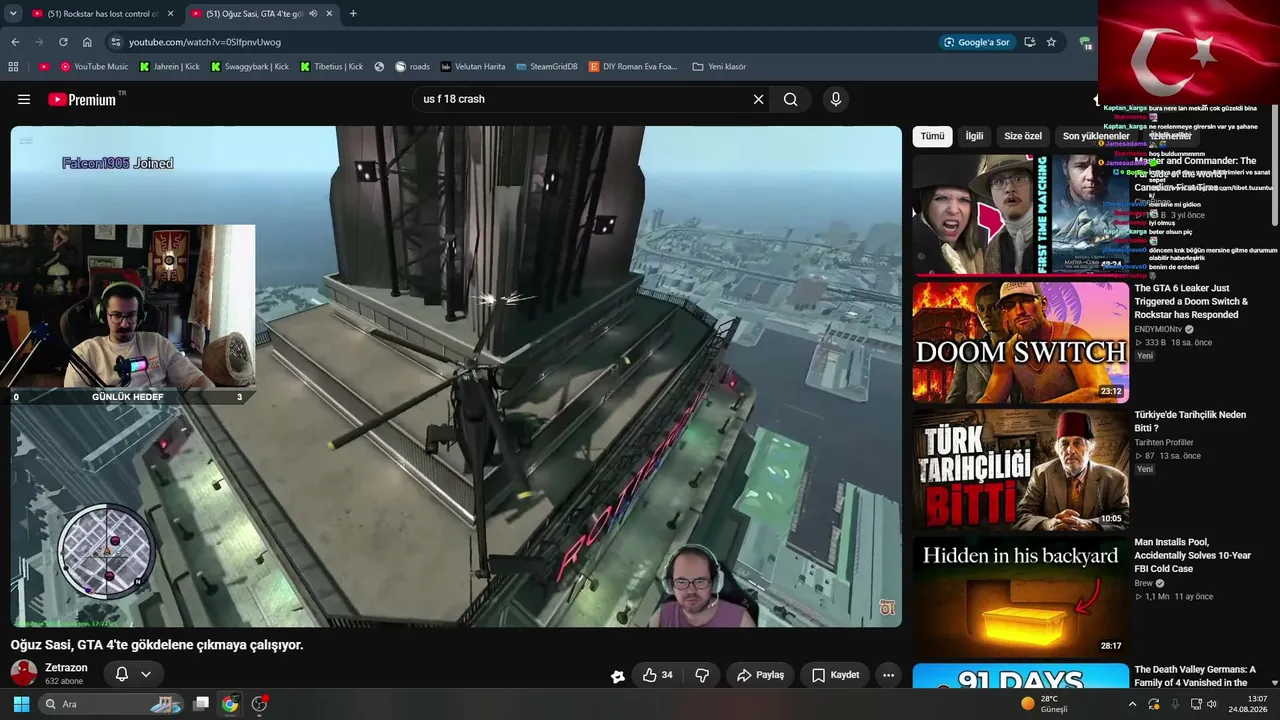Image resolution: width=1280 pixels, height=720 pixels.
Task: Open Zetrazon channel name link
Action: [x=66, y=668]
